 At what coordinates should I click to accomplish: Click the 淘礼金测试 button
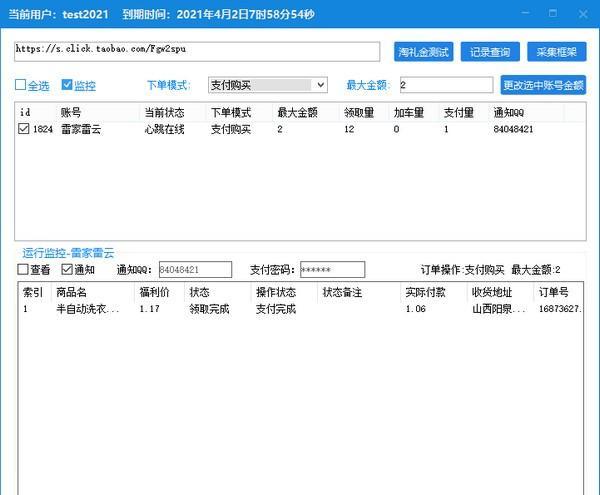pyautogui.click(x=423, y=52)
